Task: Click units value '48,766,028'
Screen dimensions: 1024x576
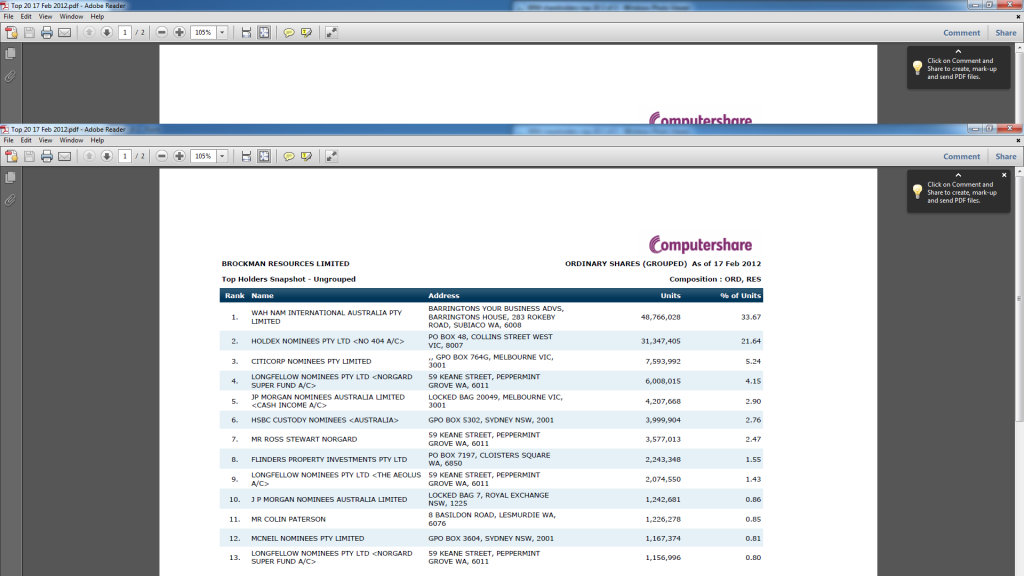Action: point(660,317)
